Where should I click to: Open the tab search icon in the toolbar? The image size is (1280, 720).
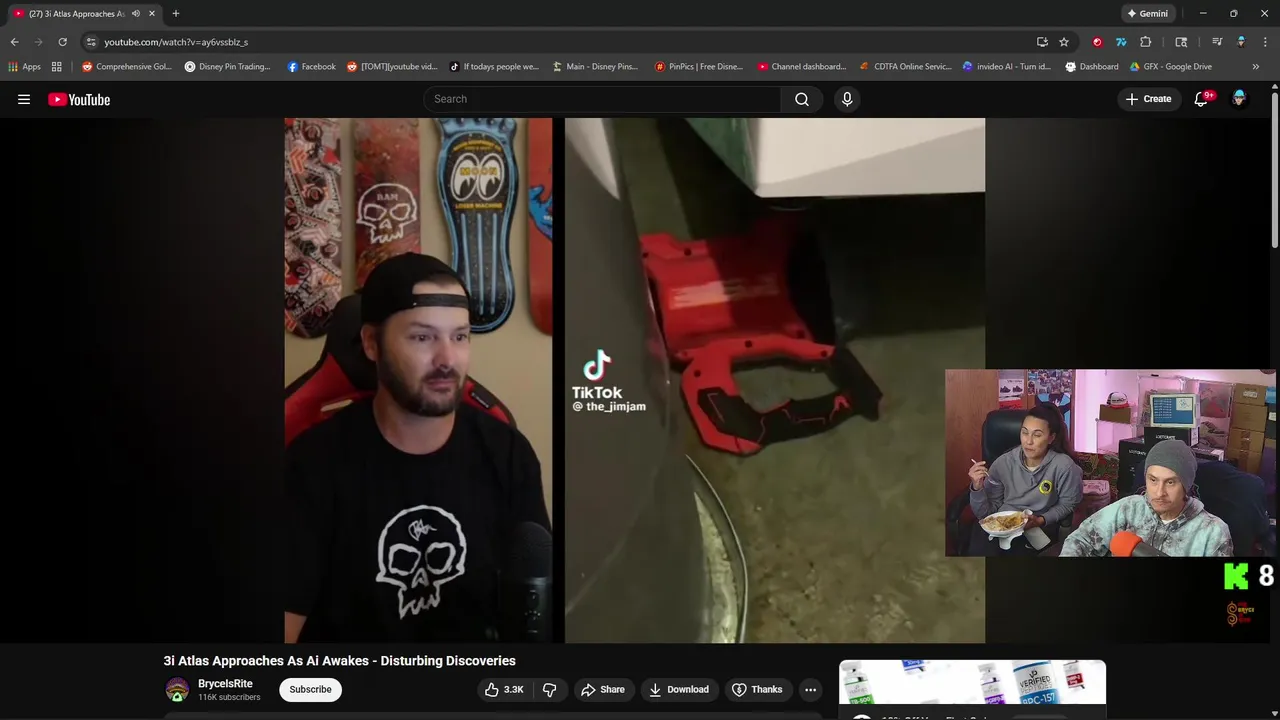coord(1181,42)
